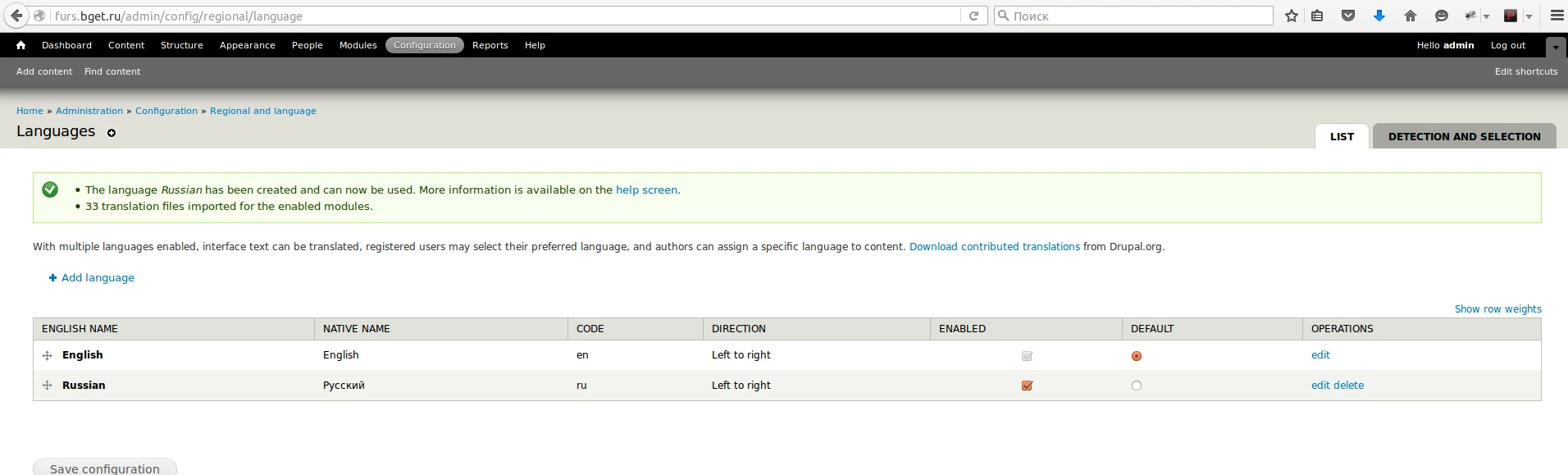Uncheck the Enabled checkbox for Russian
The width and height of the screenshot is (1568, 475).
(1027, 386)
